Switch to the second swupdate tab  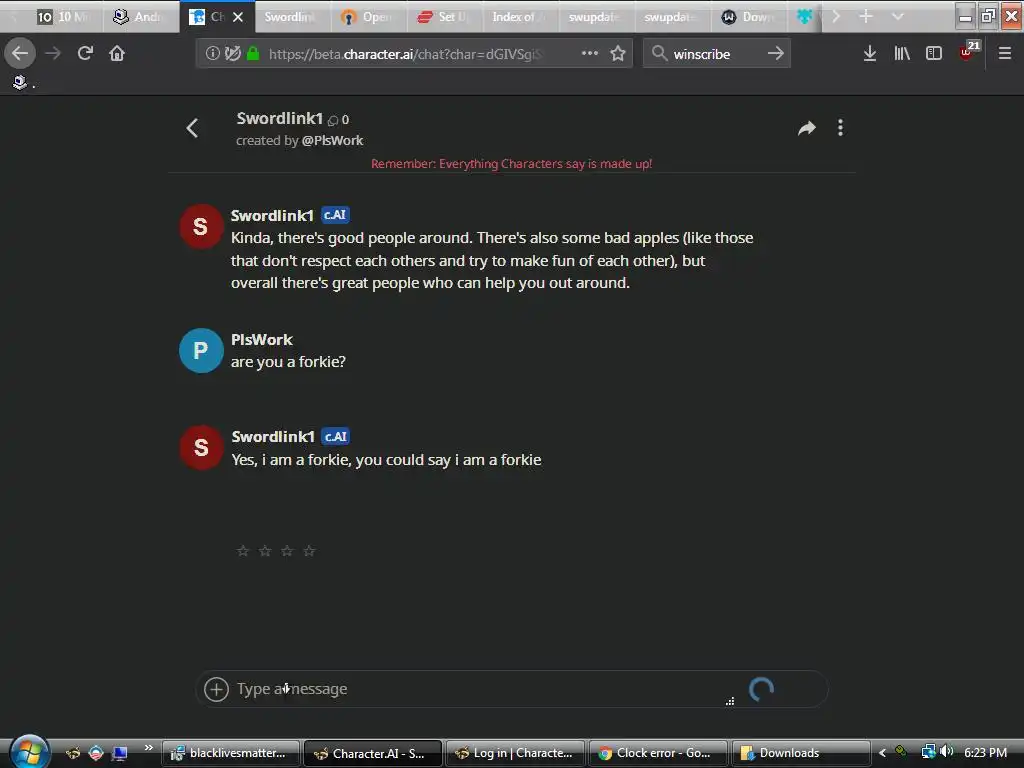coord(671,16)
